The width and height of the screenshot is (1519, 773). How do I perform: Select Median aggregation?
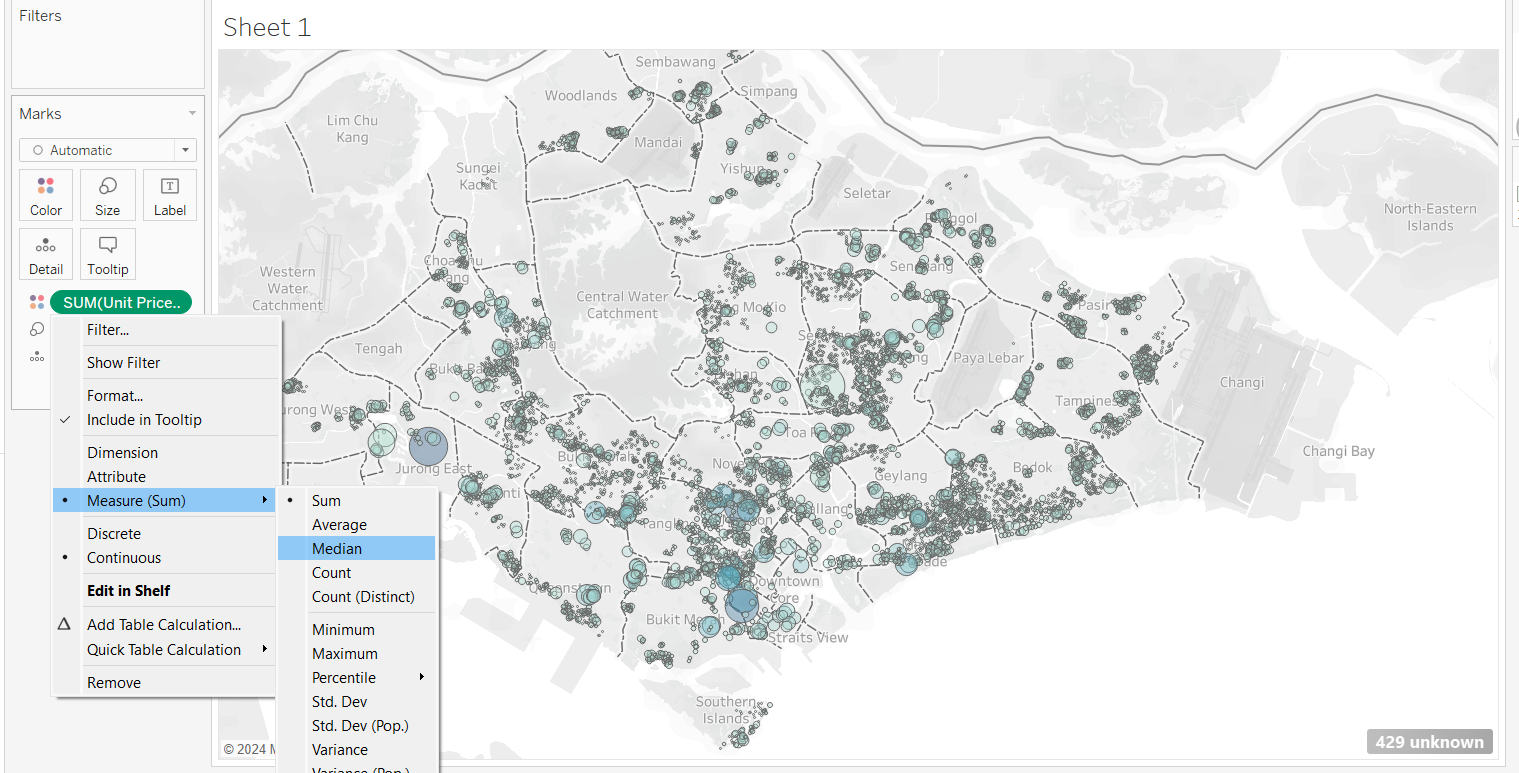click(337, 549)
